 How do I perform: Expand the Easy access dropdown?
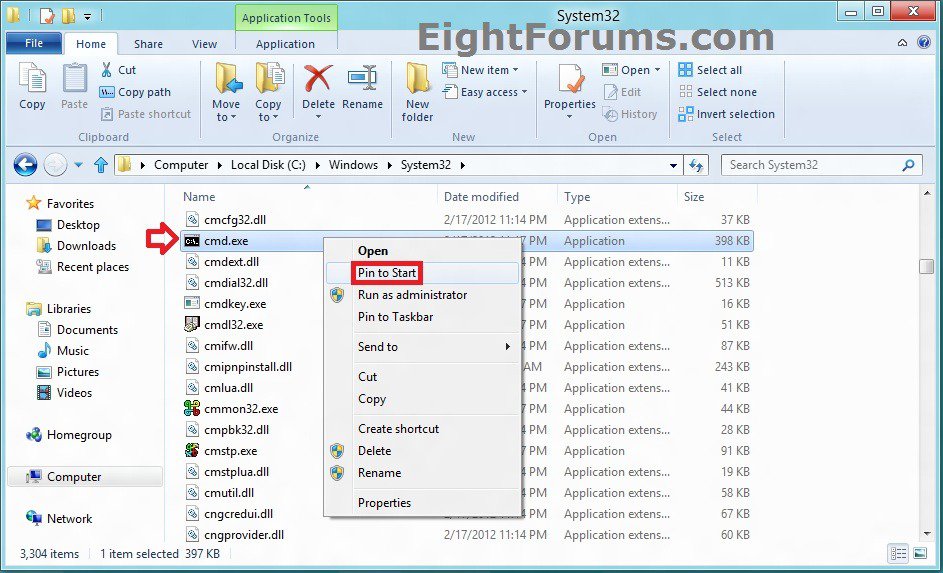pos(524,92)
